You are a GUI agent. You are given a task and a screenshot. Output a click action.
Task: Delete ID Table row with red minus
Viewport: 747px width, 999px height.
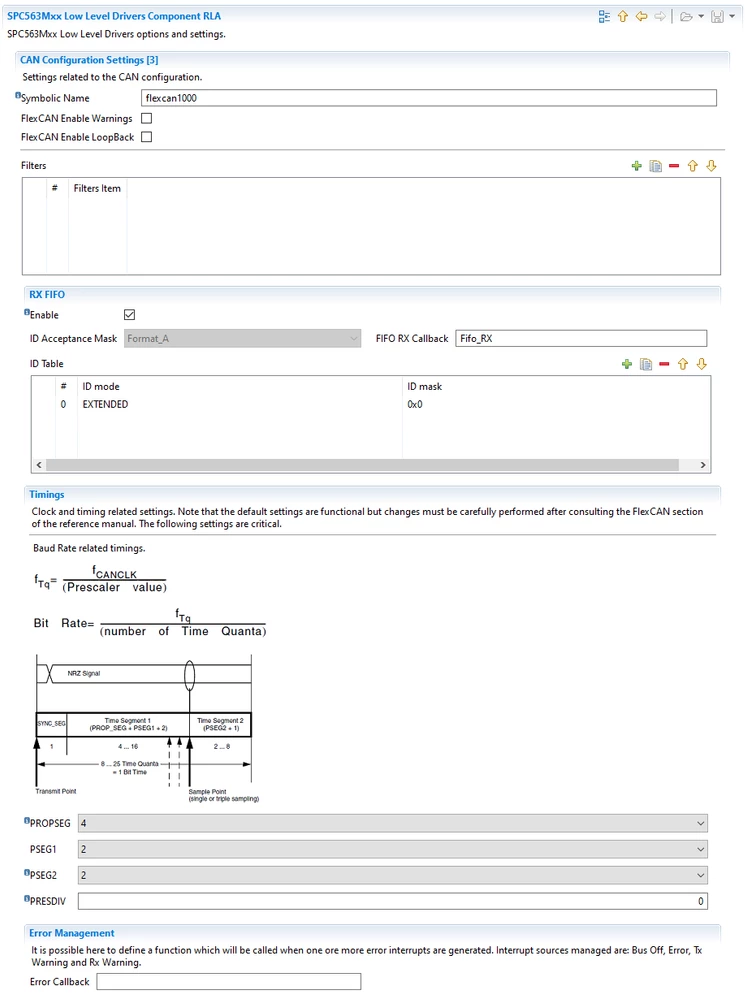point(664,364)
